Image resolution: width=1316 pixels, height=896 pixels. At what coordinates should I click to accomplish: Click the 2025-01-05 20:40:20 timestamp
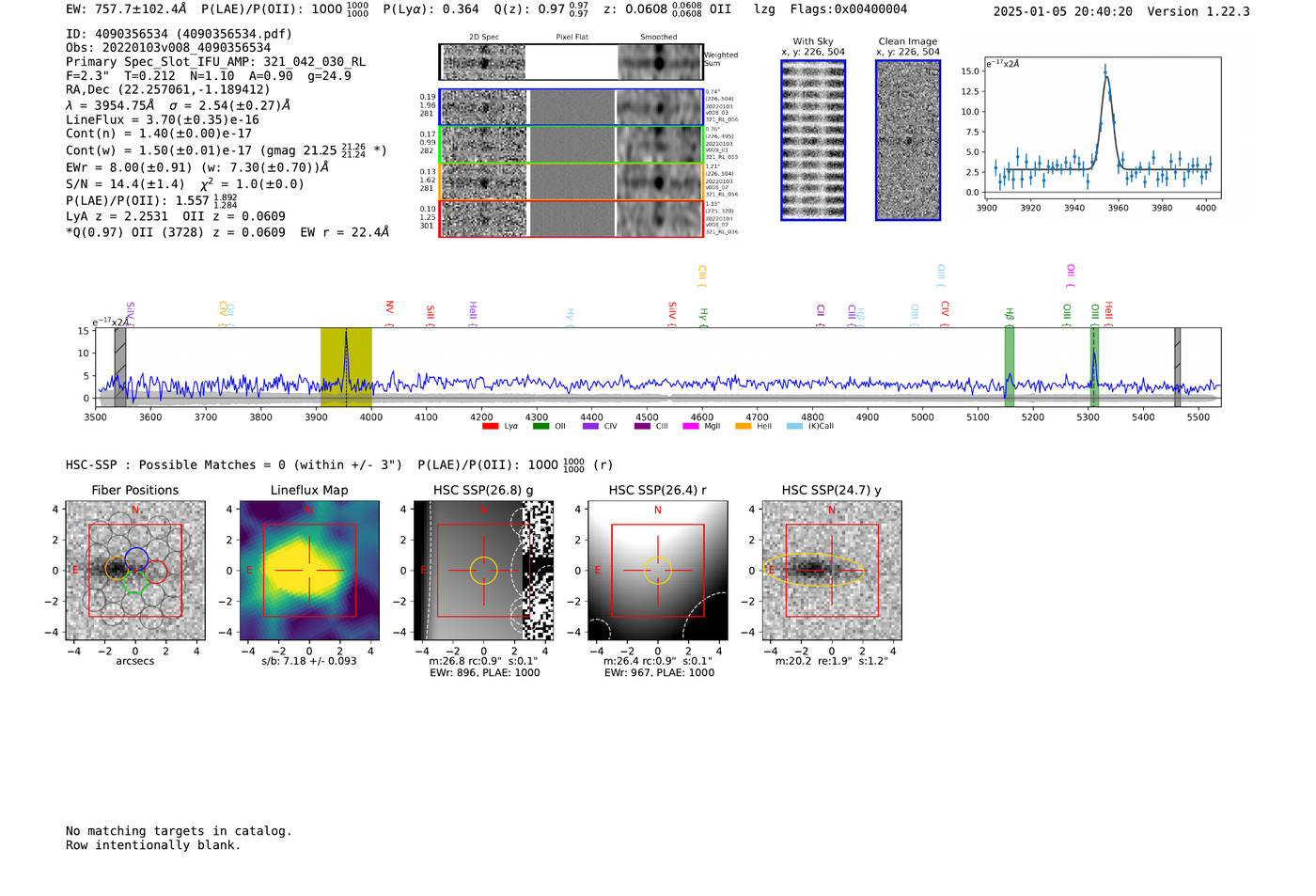(x=1063, y=11)
